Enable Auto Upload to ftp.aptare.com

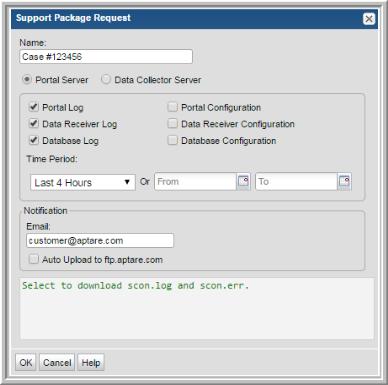(x=33, y=259)
